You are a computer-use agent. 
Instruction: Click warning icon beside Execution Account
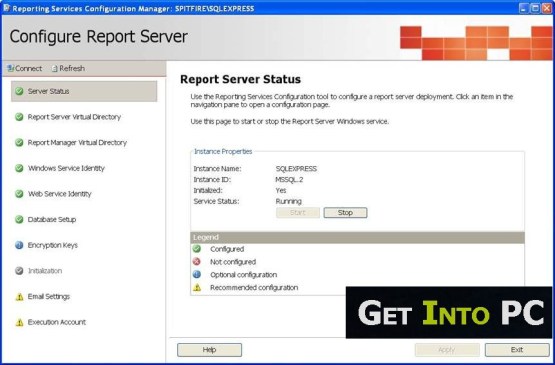click(x=19, y=322)
